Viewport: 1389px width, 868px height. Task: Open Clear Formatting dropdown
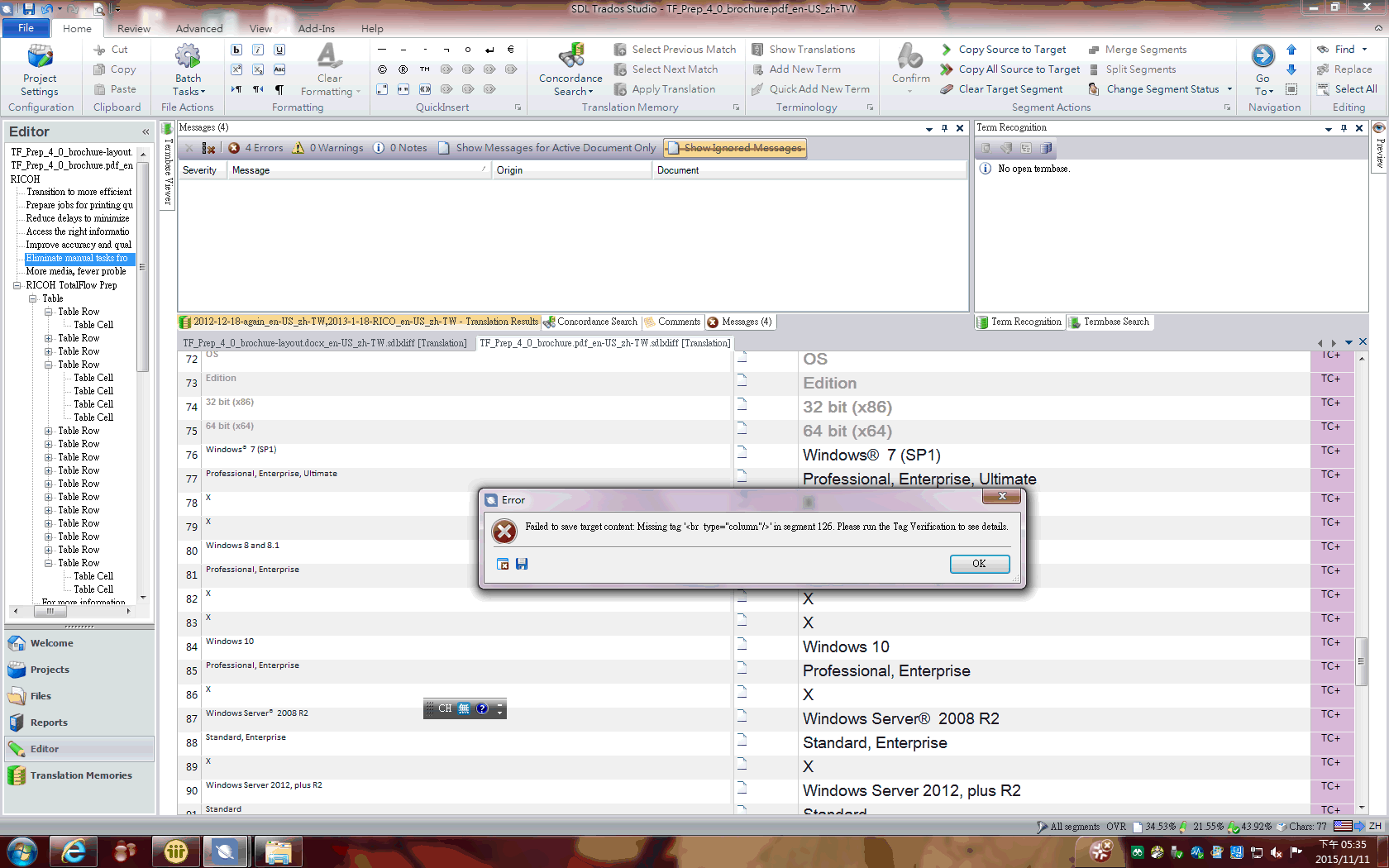[330, 70]
